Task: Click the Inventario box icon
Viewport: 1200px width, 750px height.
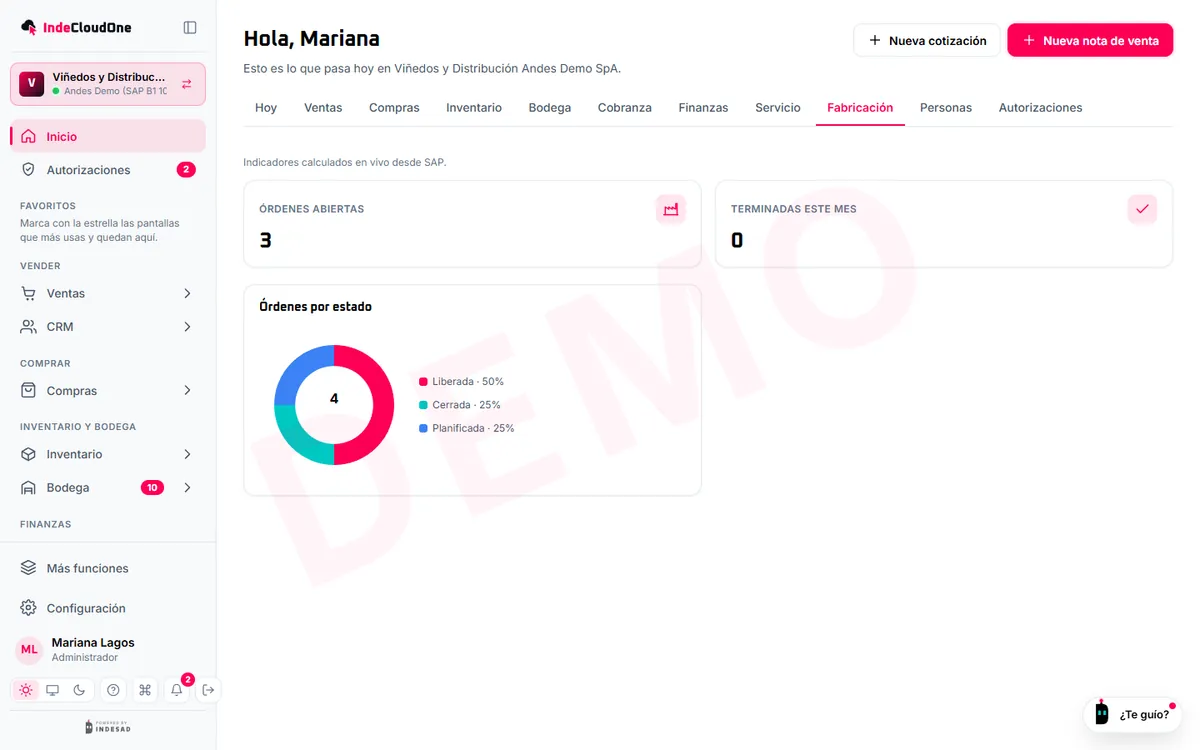Action: [x=29, y=454]
